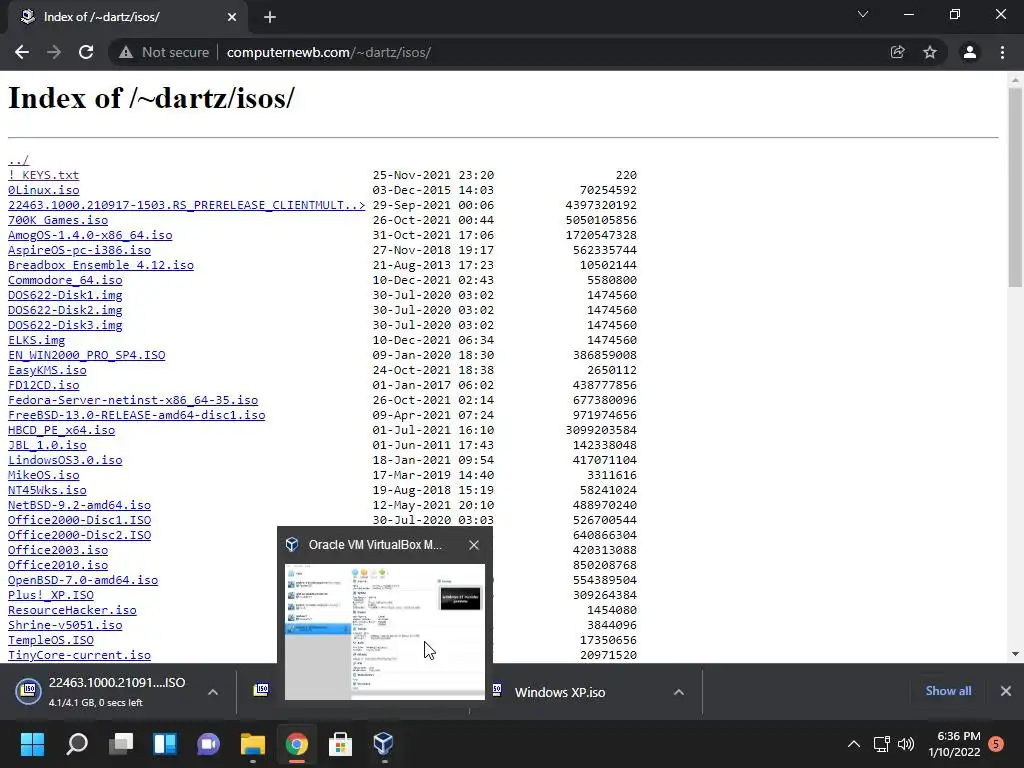
Task: Click Chrome icon on taskbar
Action: (296, 744)
